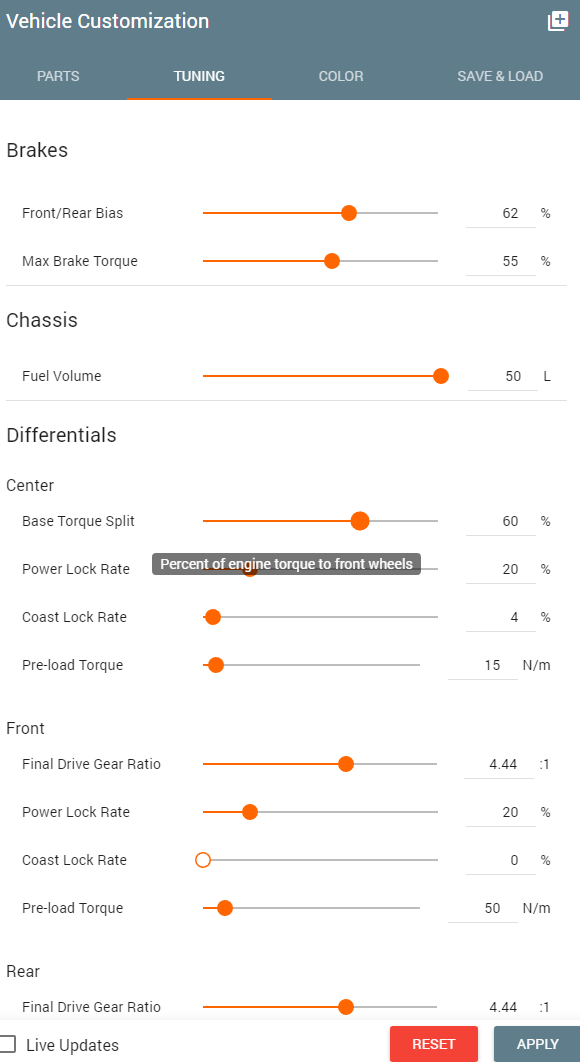580x1062 pixels.
Task: Edit the Front/Rear Bias value field
Action: 500,214
